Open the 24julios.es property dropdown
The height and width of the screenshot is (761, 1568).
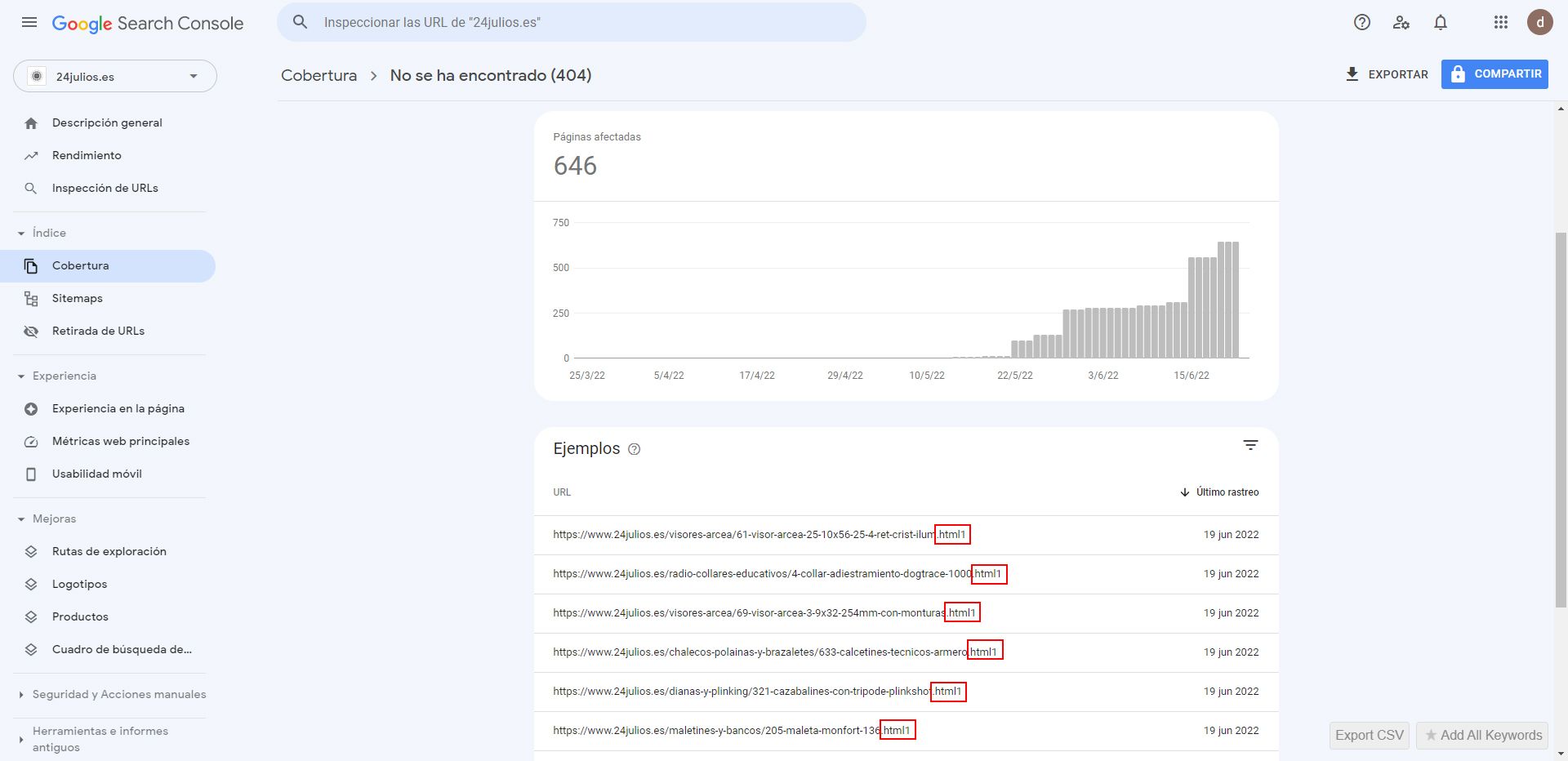pyautogui.click(x=115, y=76)
